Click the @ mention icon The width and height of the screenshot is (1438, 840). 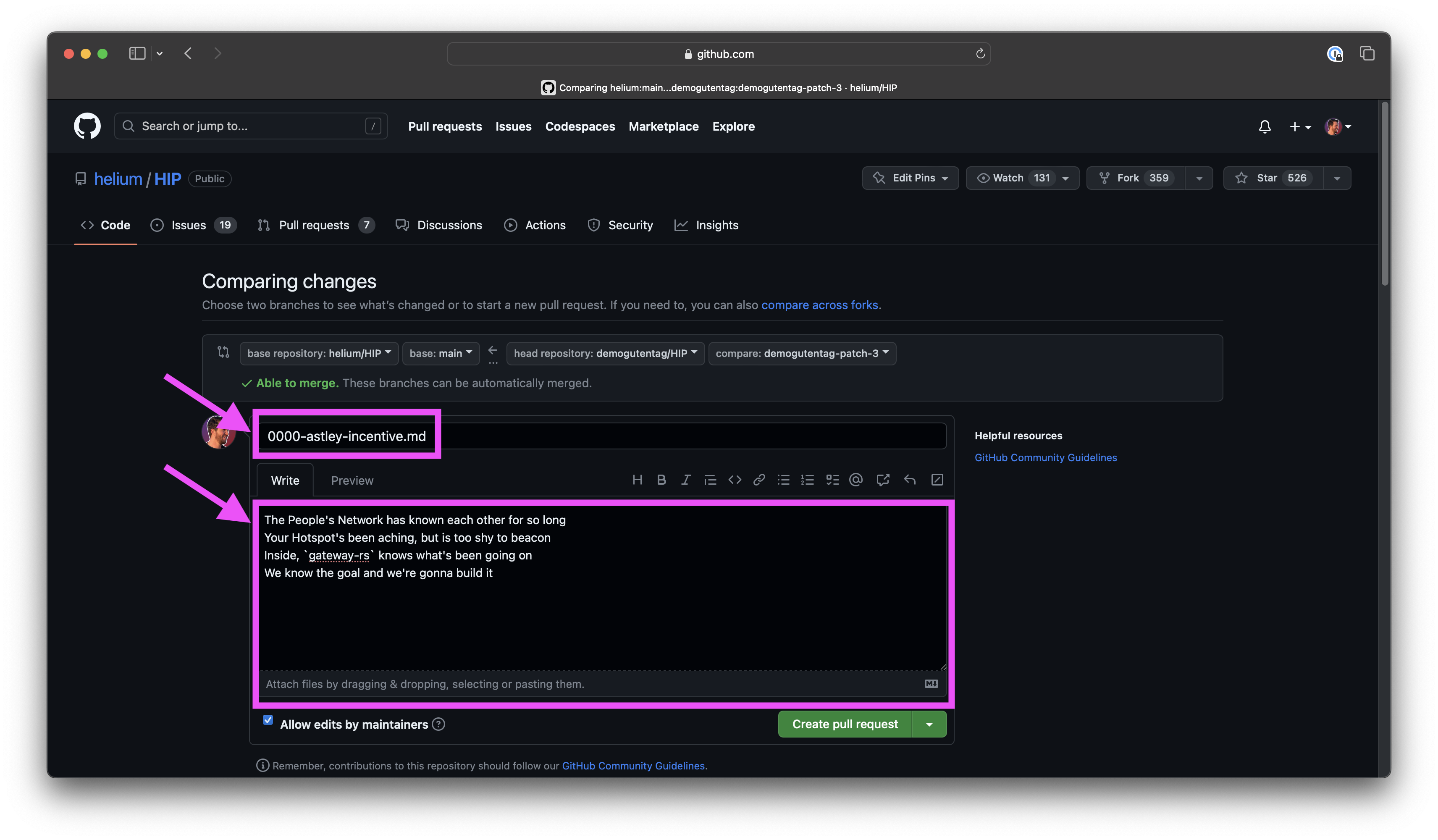click(855, 480)
